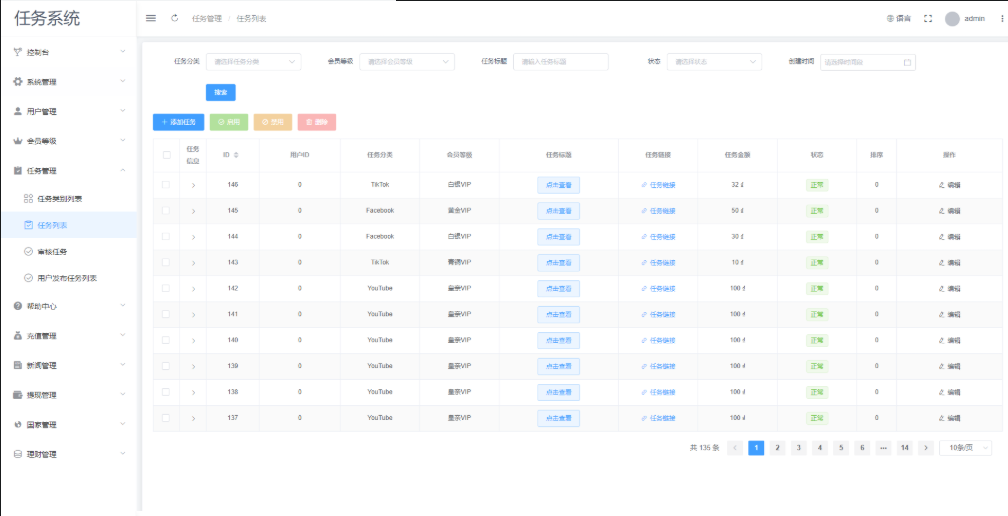
Task: Click the green 启用 button
Action: [x=229, y=122]
